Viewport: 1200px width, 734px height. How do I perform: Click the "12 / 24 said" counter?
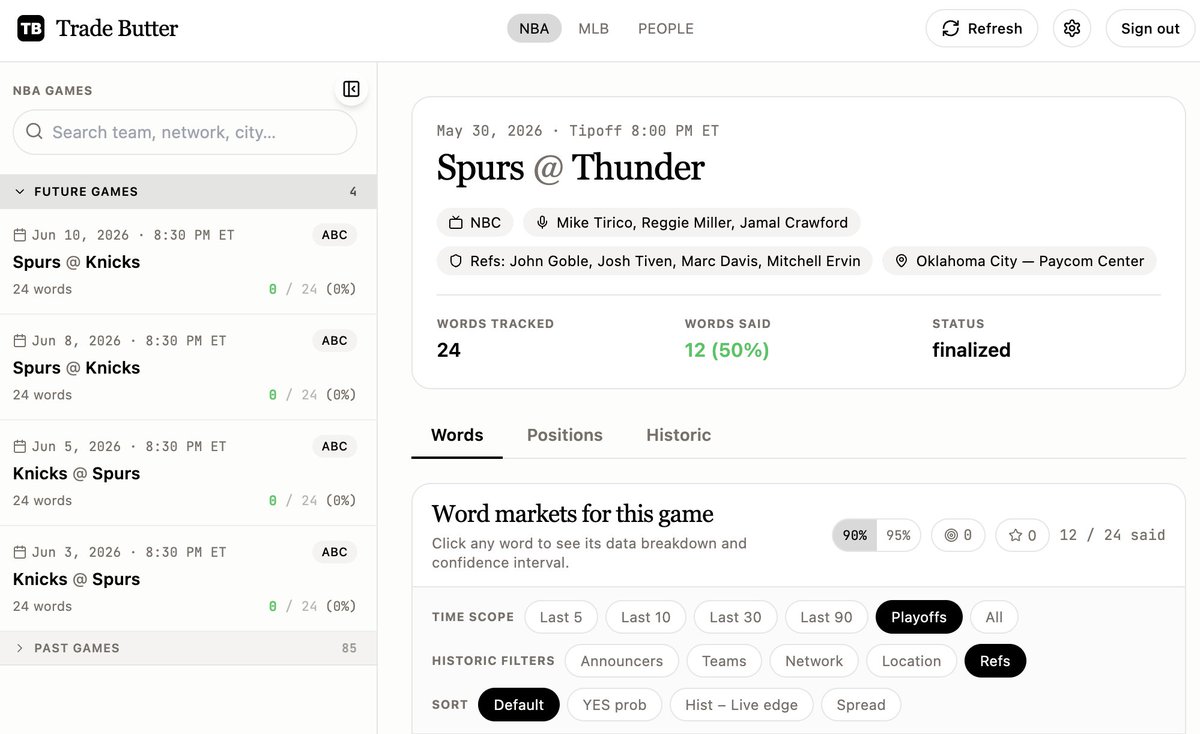pyautogui.click(x=1112, y=535)
